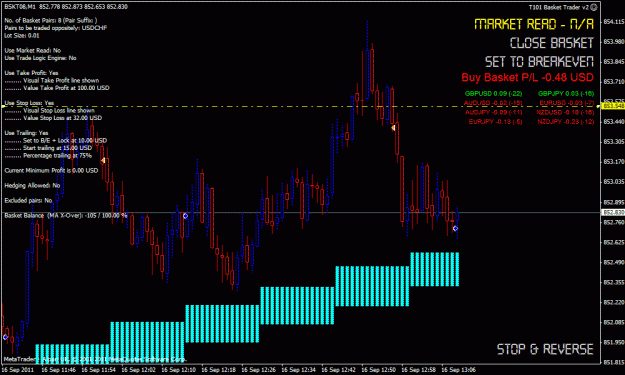
Task: Click the 853.035 price axis label
Action: coord(614,182)
